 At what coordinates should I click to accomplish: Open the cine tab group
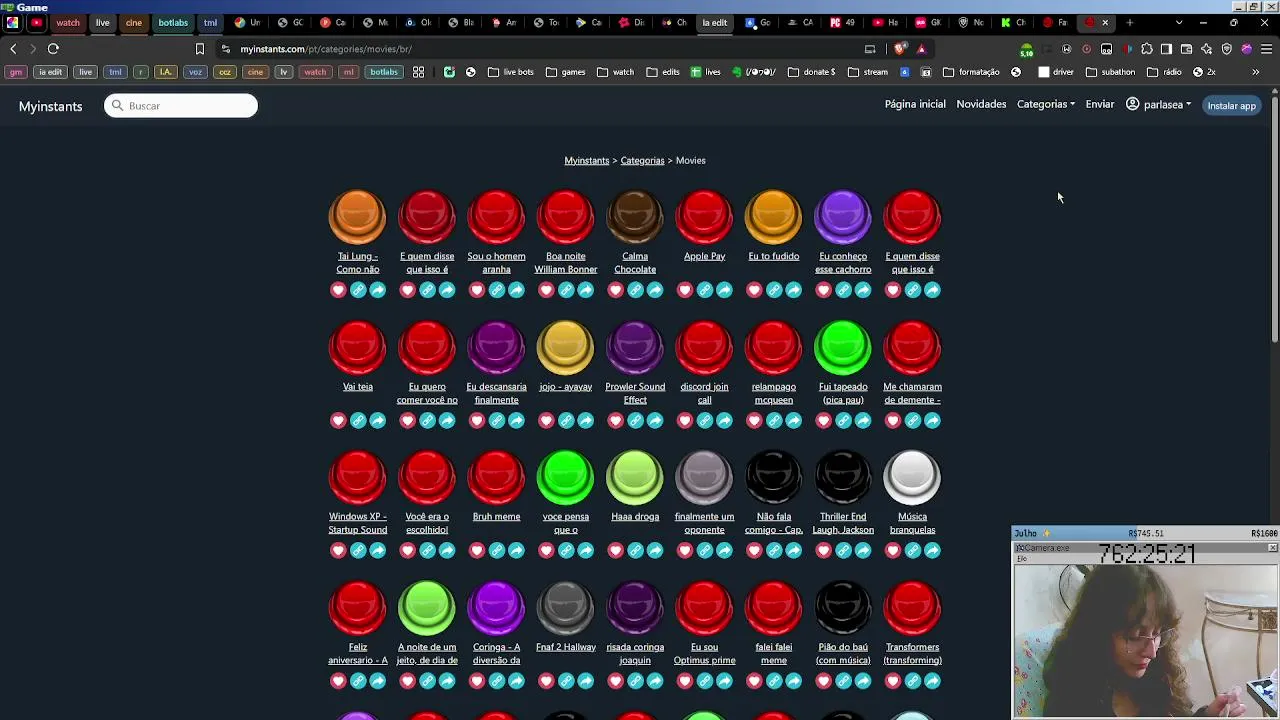pos(134,22)
